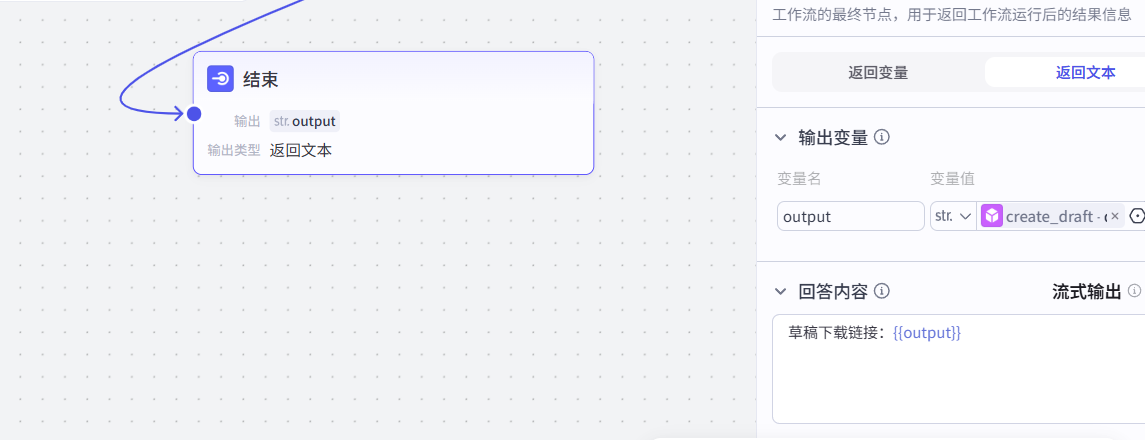This screenshot has width=1145, height=440.
Task: Click the str. output tag on node
Action: tap(305, 121)
